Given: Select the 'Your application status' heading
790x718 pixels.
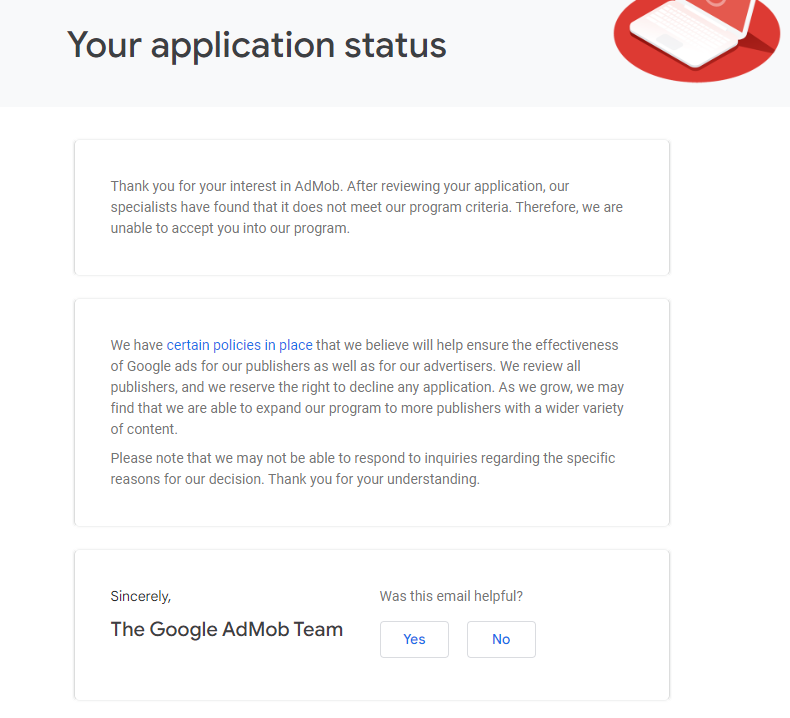Looking at the screenshot, I should pos(257,45).
